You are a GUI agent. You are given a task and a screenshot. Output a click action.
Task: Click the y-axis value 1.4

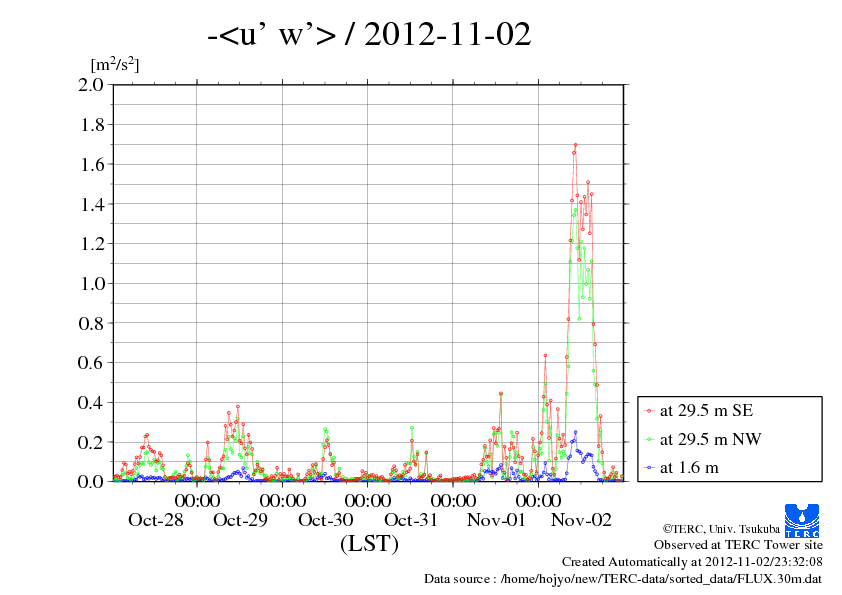click(92, 204)
